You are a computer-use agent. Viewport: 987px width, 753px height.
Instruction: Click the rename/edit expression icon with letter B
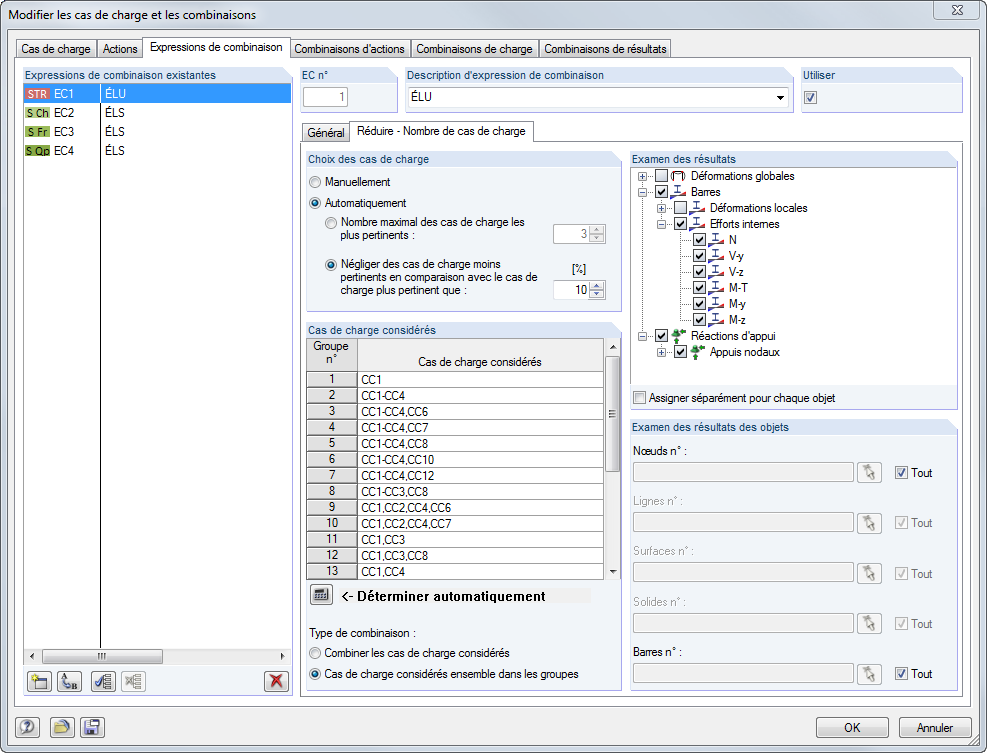[69, 681]
